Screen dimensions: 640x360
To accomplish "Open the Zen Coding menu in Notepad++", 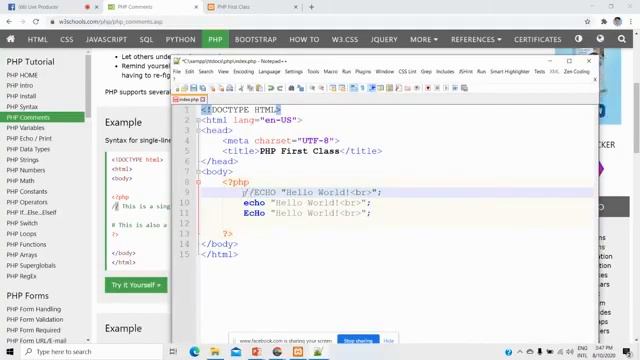I will [x=576, y=71].
